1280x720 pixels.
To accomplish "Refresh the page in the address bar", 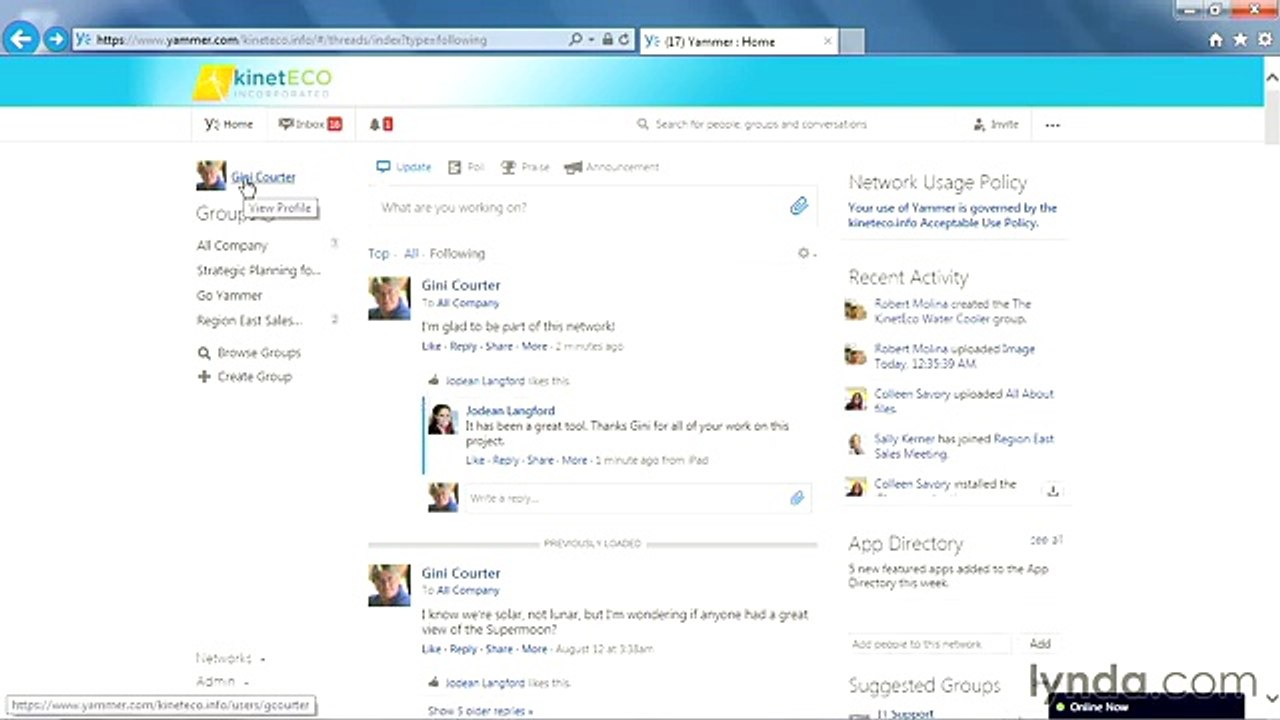I will point(624,40).
